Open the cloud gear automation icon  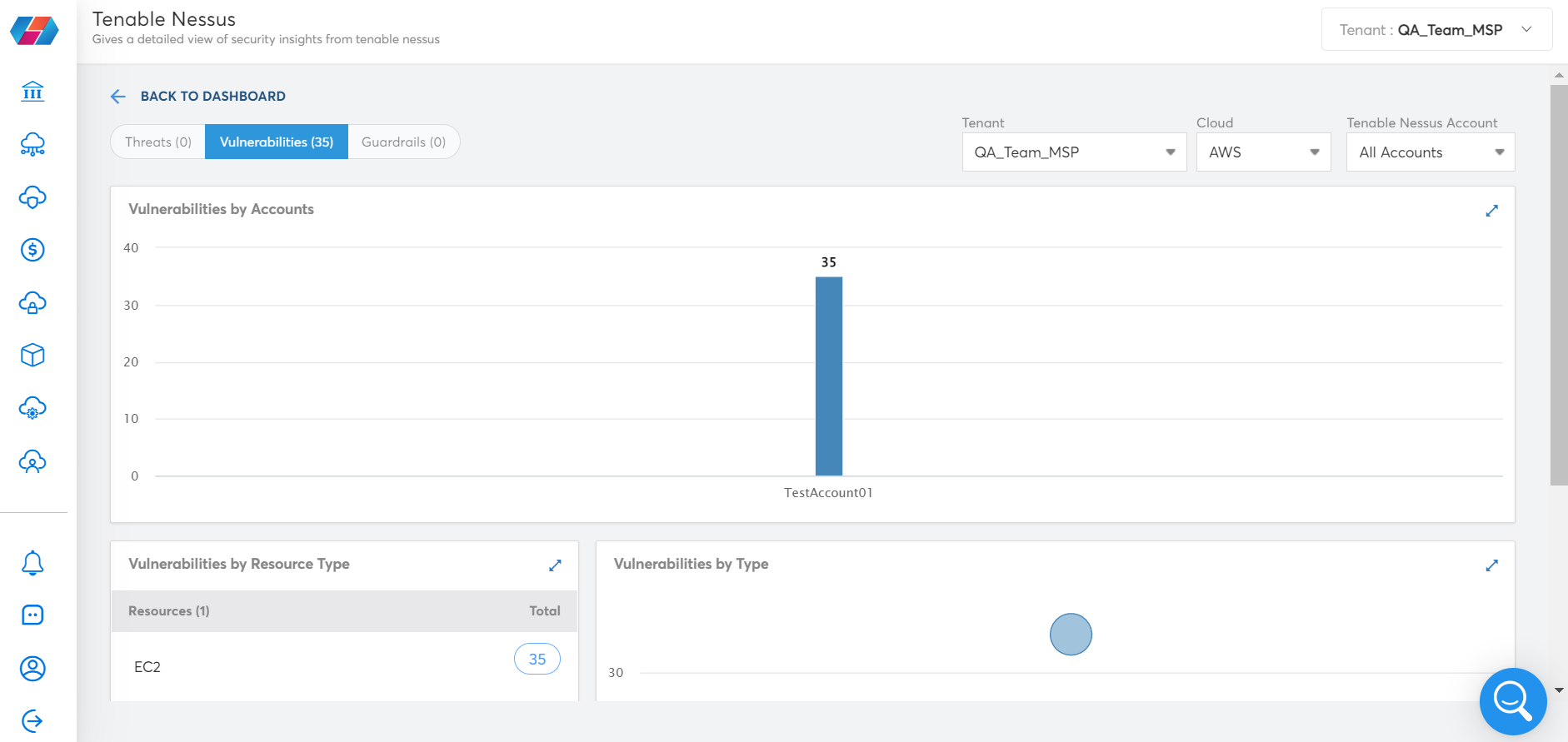click(x=32, y=408)
